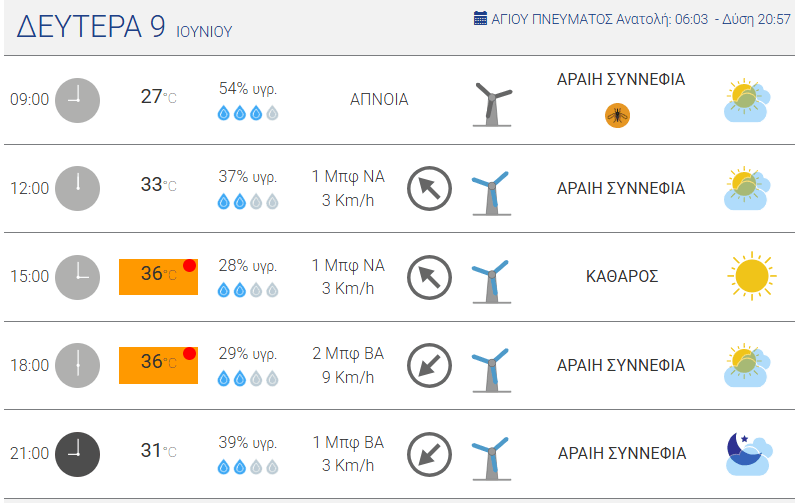Screen dimensions: 795x503
Task: Click the ΑΠΝΟΙΑ wind label
Action: coord(379,99)
